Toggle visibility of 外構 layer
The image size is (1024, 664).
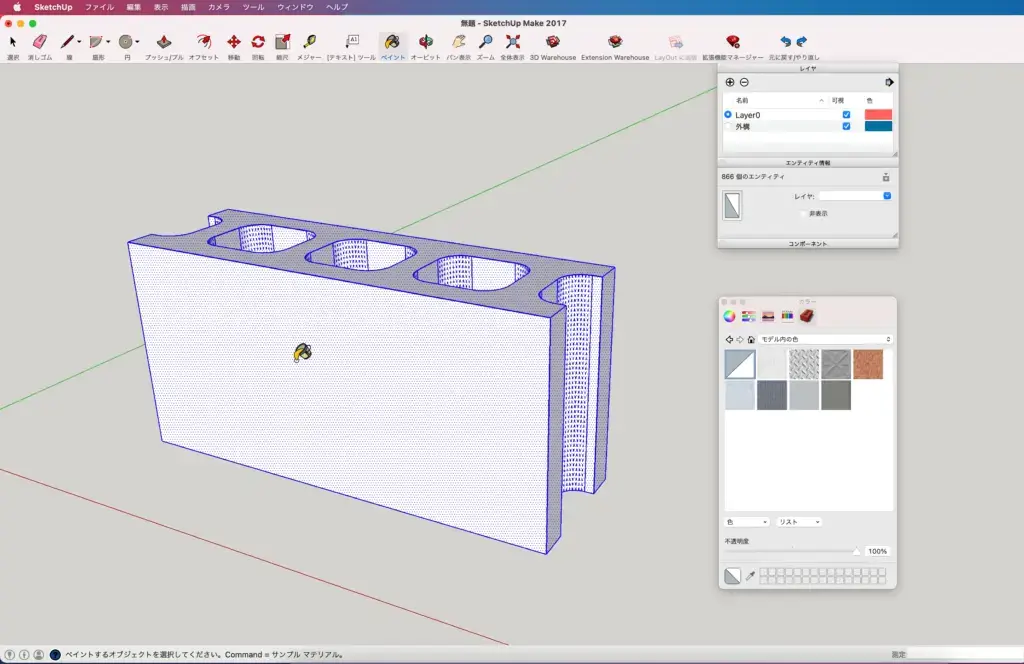click(x=846, y=127)
